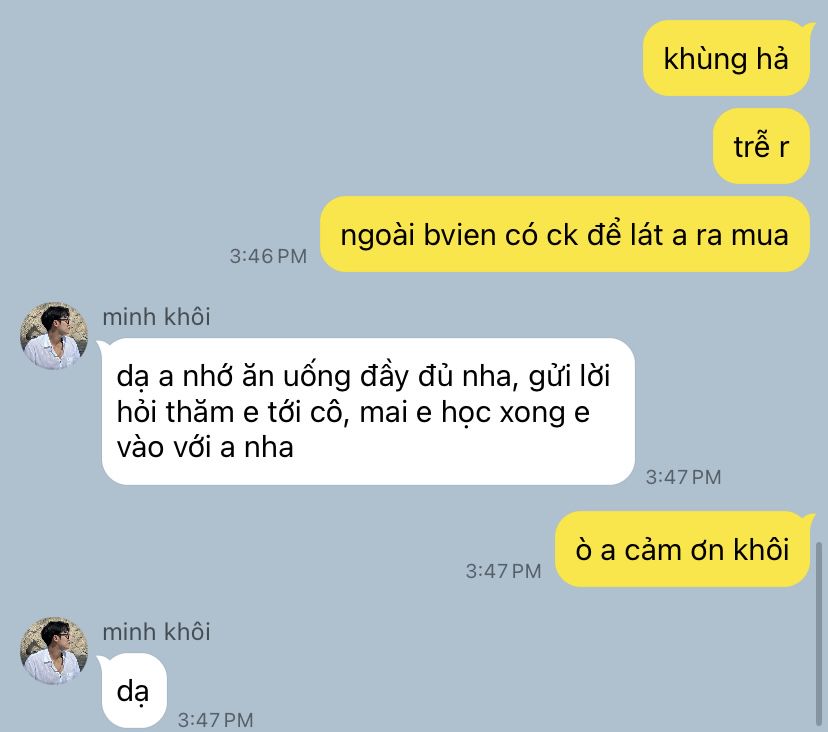Click the white message about 'ăn uống đầy đủ'

coord(368,411)
